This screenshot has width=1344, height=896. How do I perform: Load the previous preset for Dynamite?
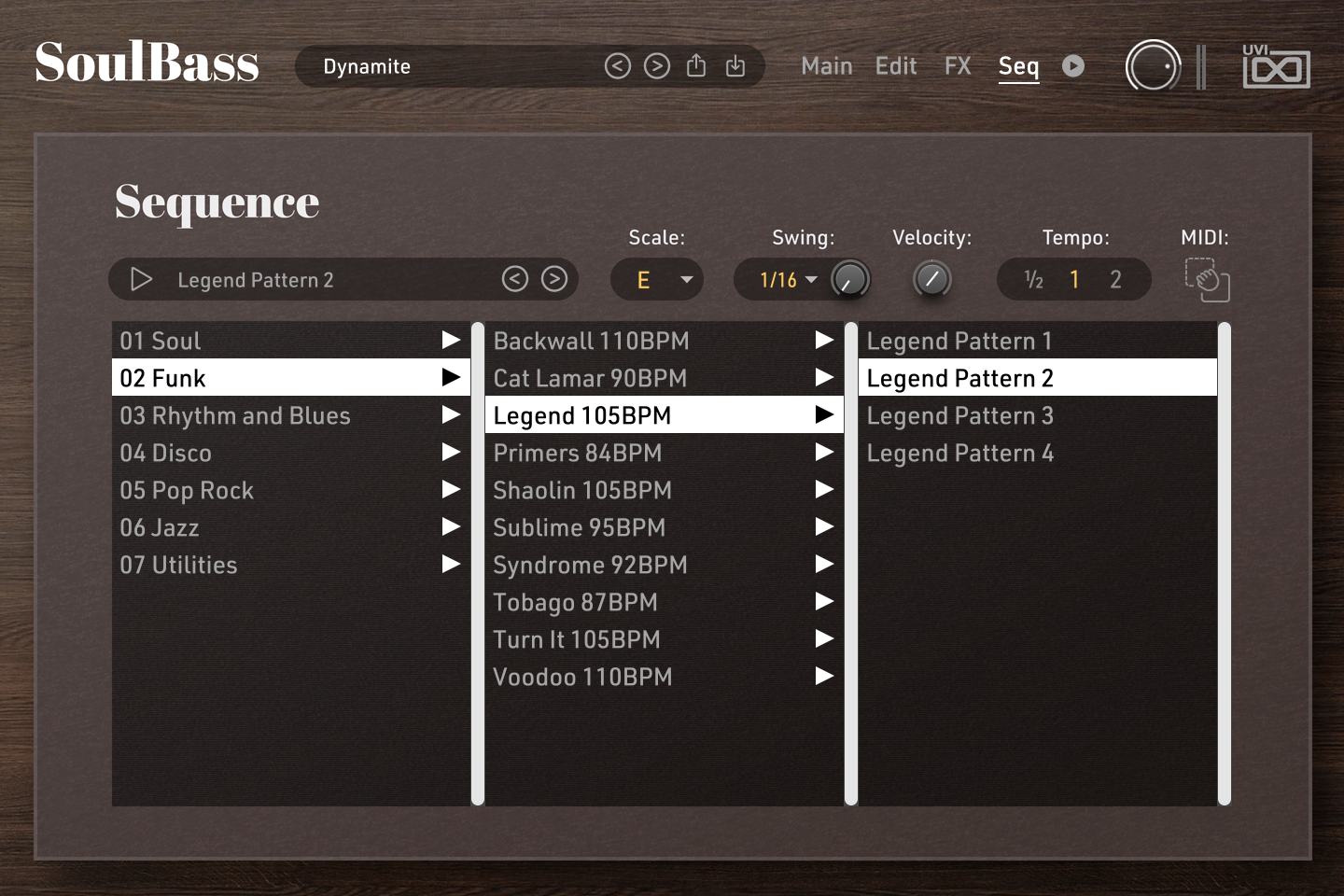(617, 66)
